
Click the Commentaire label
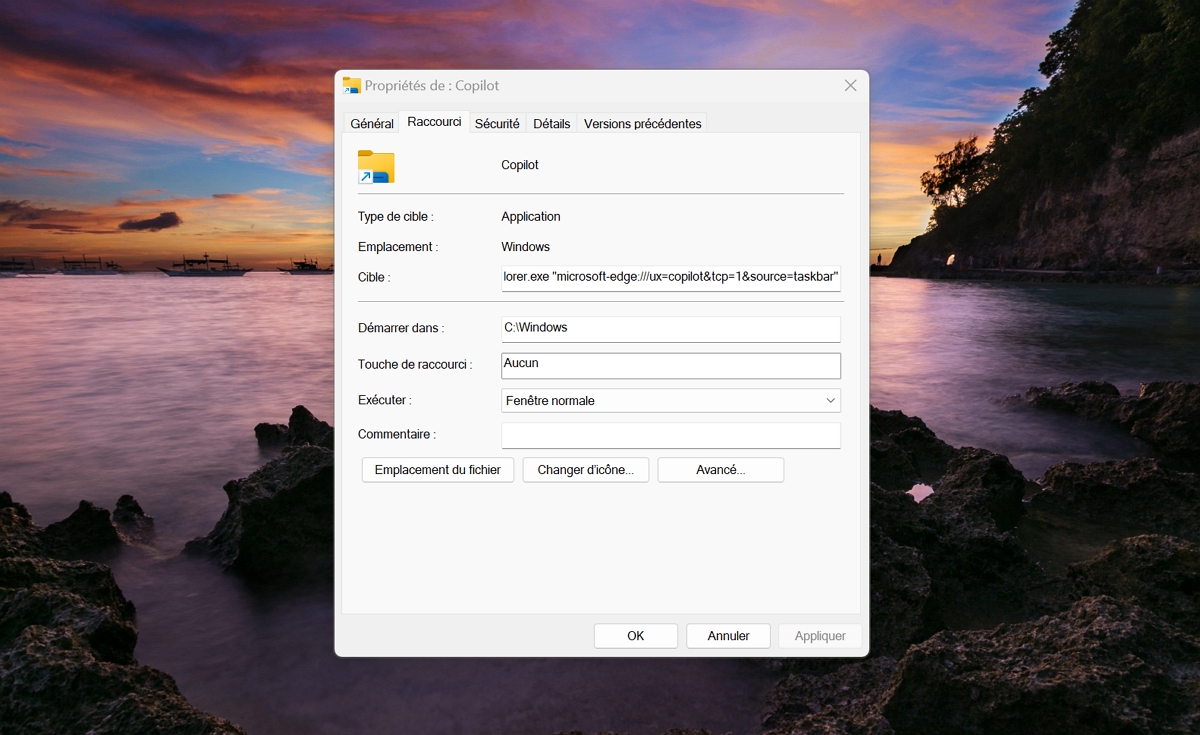pos(397,434)
